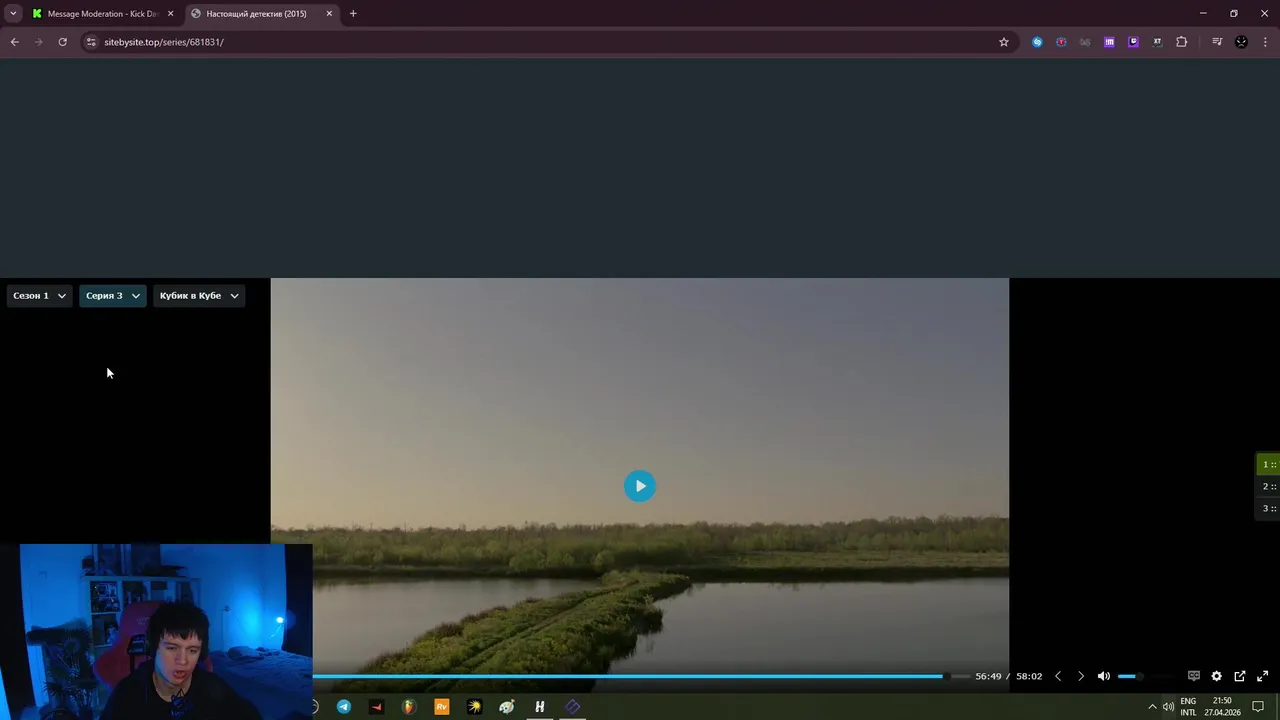Open the browser profile avatar

point(1241,42)
